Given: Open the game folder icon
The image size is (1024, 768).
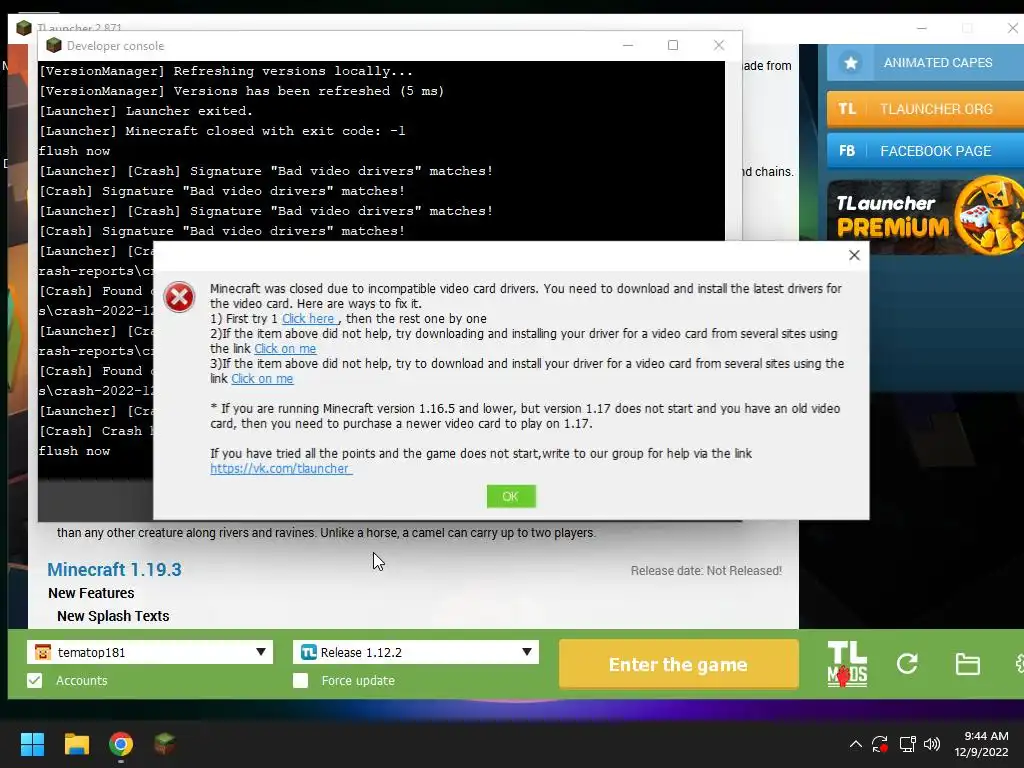Looking at the screenshot, I should pyautogui.click(x=967, y=664).
